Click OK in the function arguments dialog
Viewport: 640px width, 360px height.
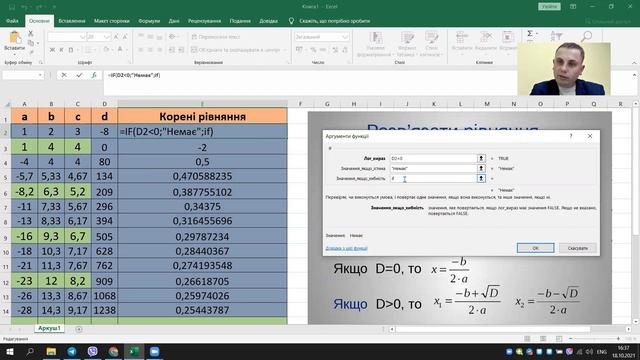[x=536, y=248]
